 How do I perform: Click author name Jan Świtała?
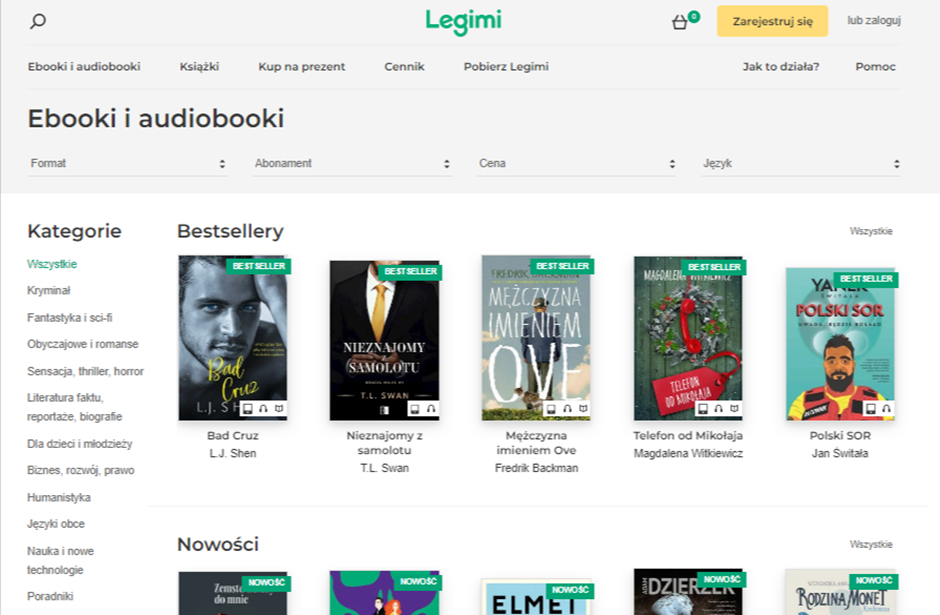click(840, 454)
